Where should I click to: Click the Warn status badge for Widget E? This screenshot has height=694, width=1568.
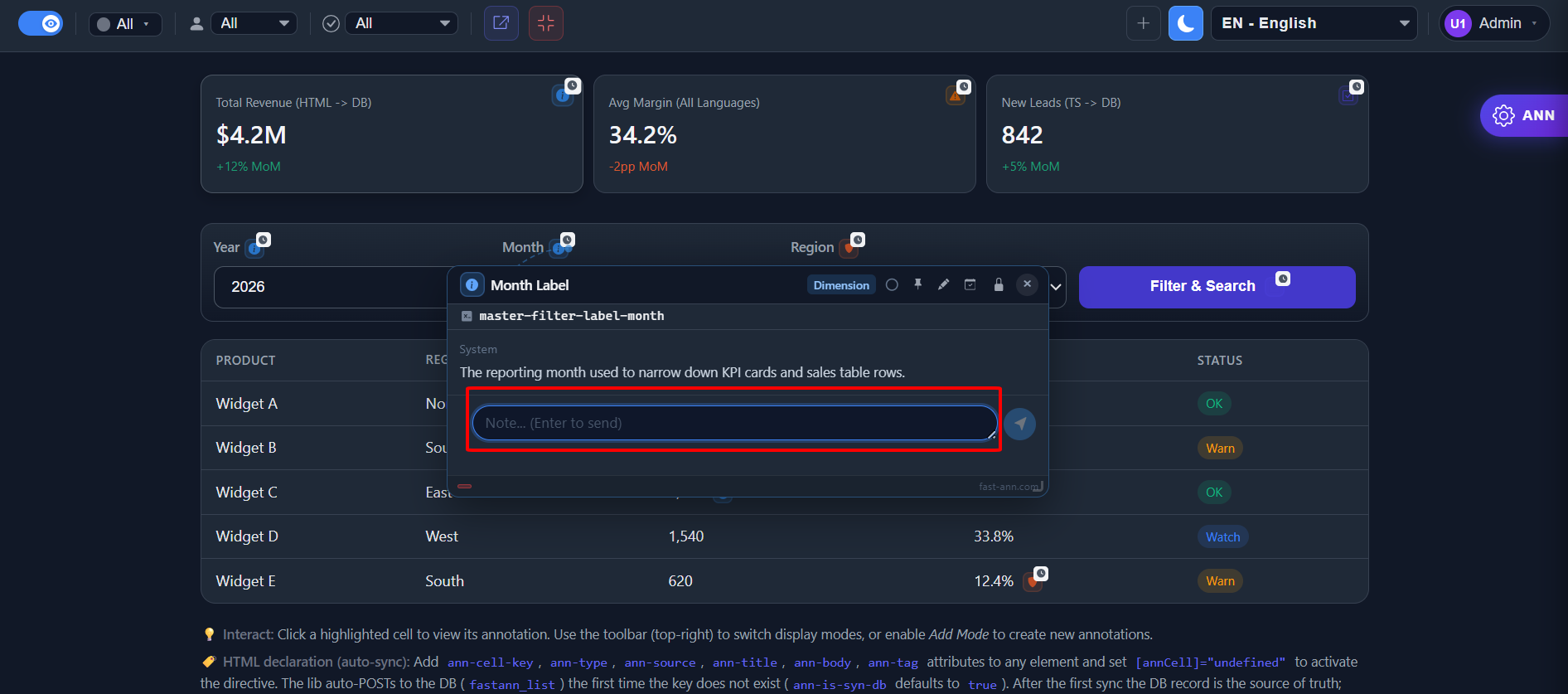point(1220,581)
